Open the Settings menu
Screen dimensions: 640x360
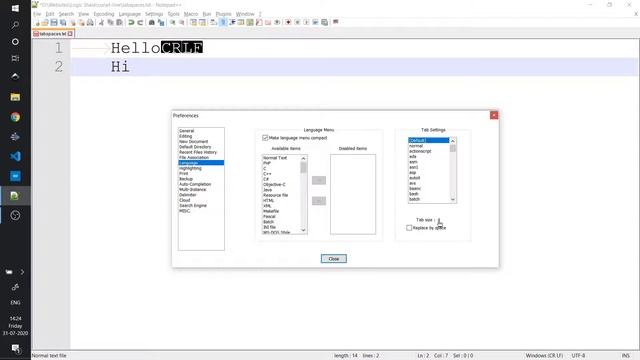154,14
